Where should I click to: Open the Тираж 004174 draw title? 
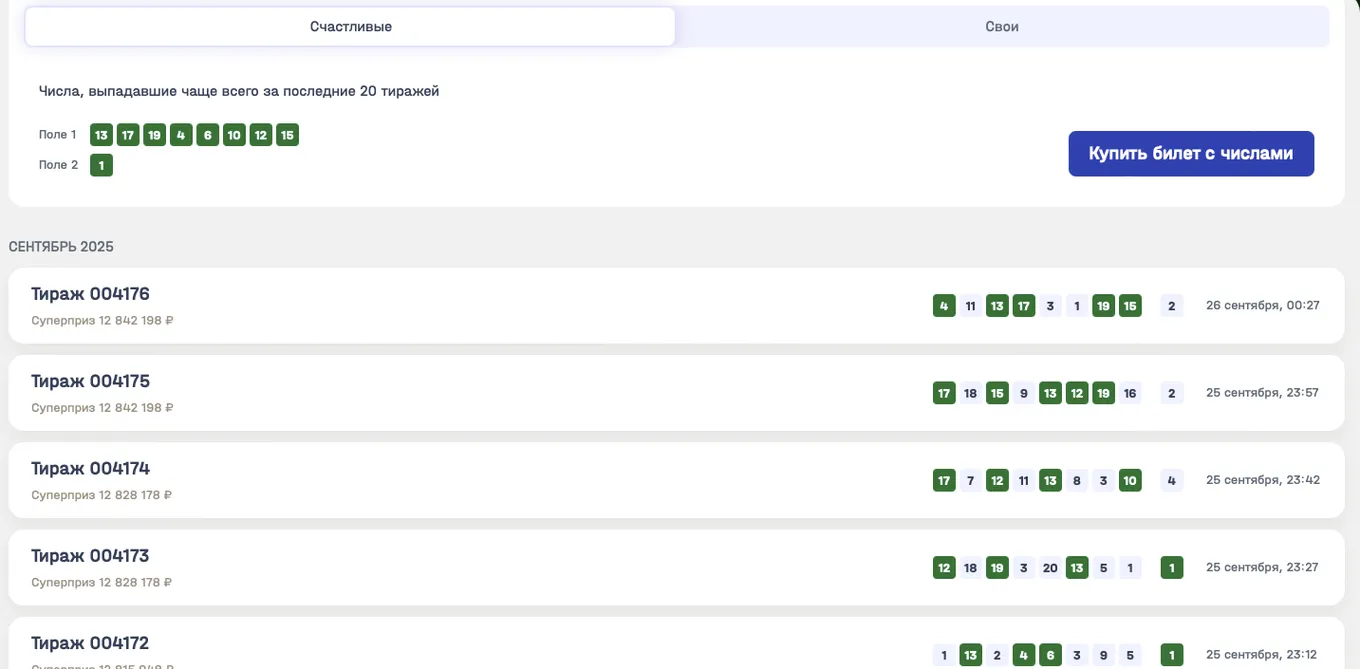pos(91,468)
